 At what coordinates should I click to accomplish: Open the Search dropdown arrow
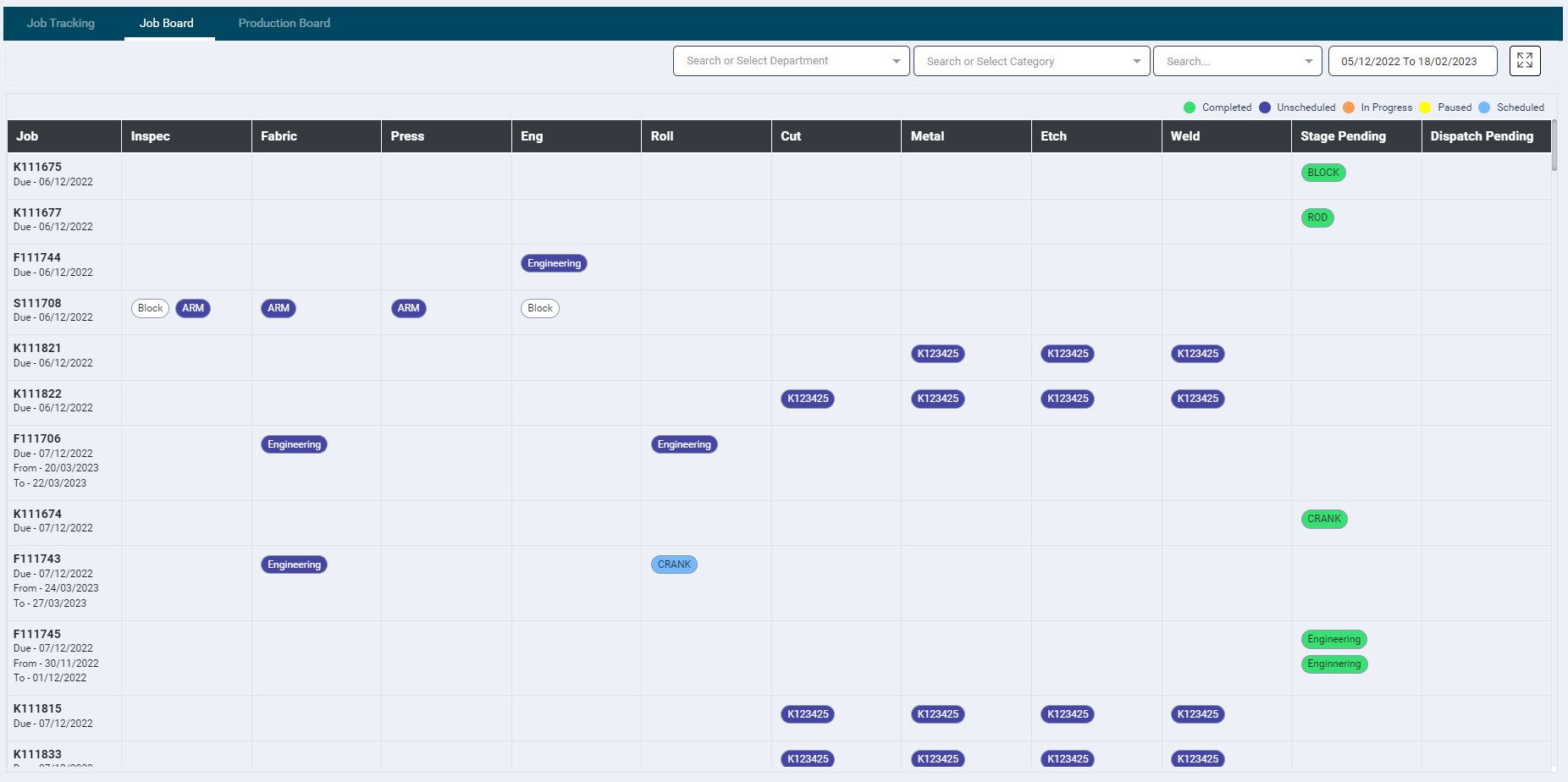click(1308, 61)
